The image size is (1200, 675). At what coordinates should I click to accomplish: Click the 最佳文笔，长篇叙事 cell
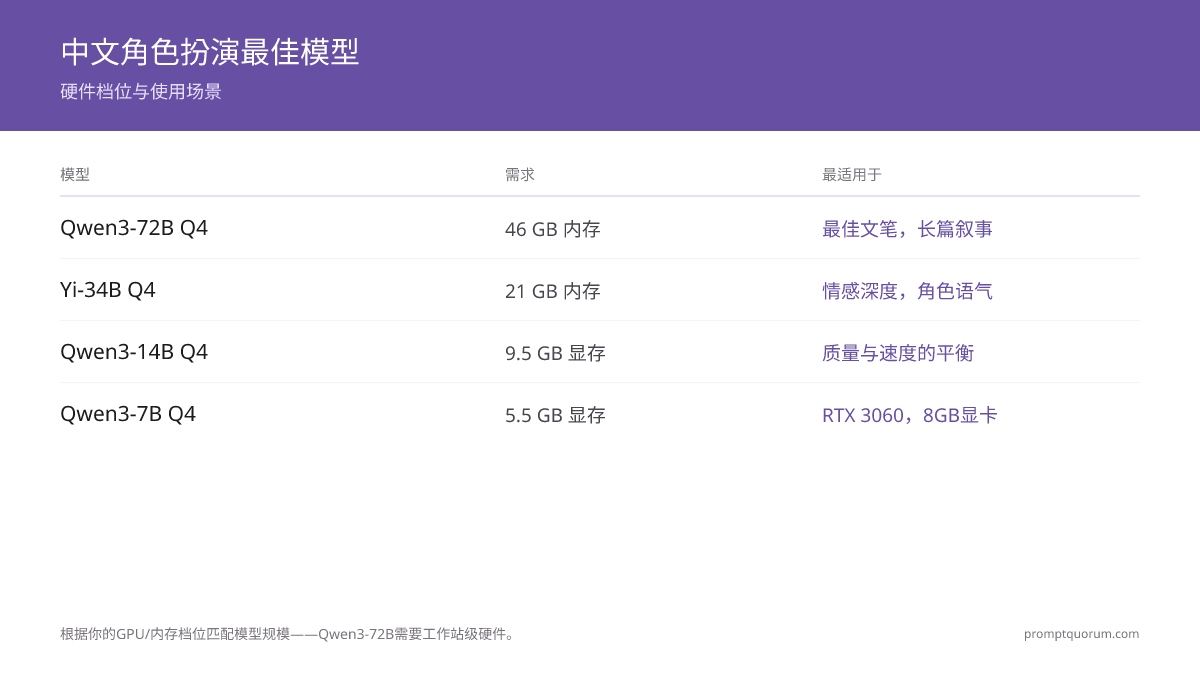pos(907,229)
